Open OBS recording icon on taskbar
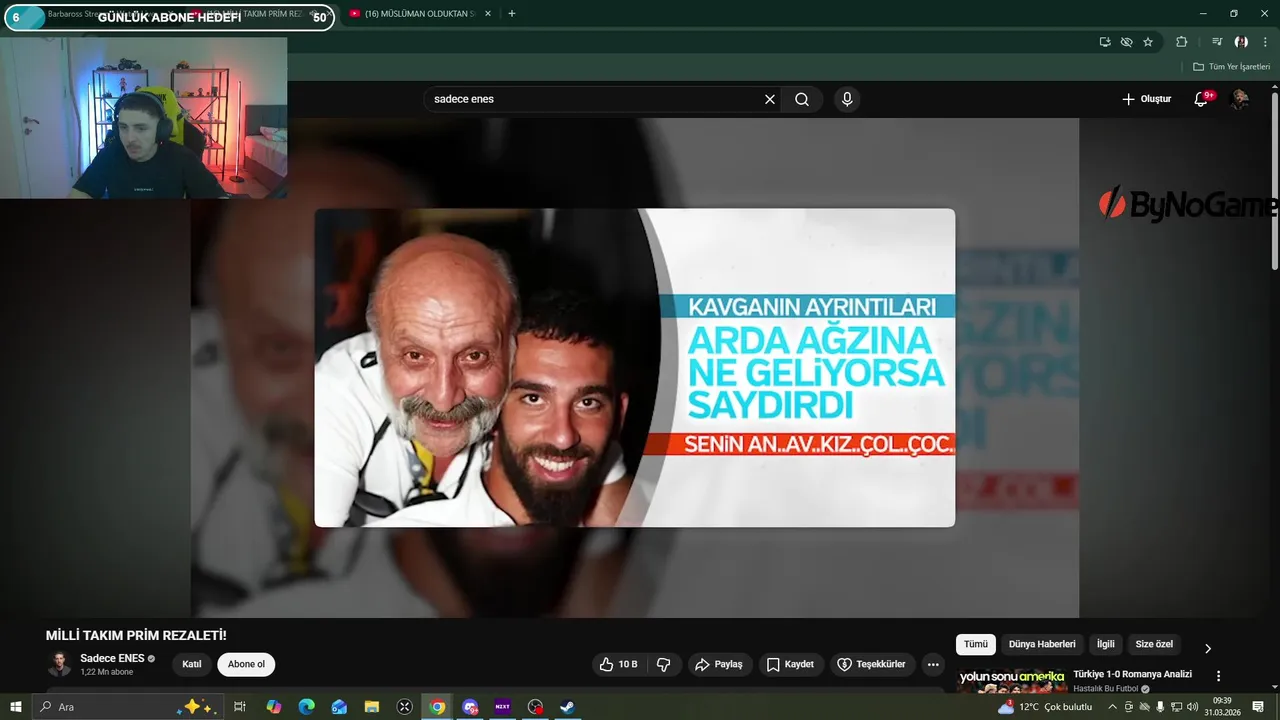 coord(535,707)
